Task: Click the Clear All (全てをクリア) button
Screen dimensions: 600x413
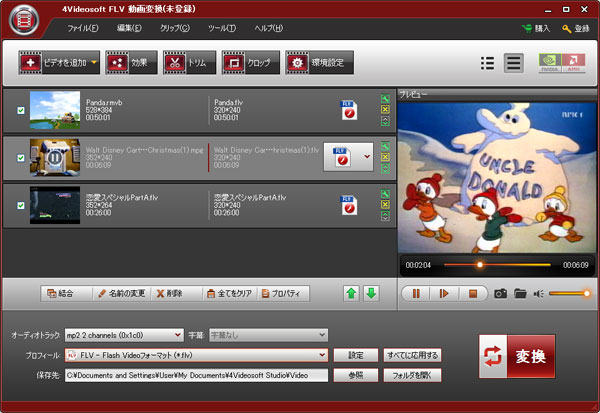Action: click(230, 294)
